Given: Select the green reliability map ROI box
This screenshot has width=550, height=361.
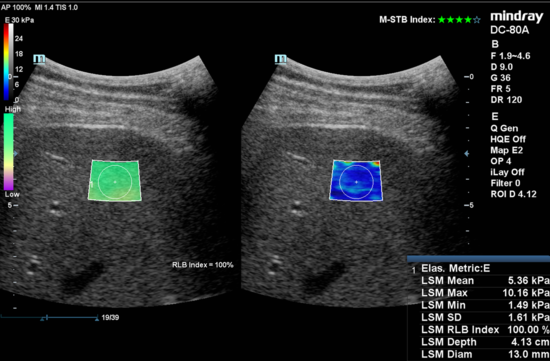Looking at the screenshot, I should pos(114,181).
